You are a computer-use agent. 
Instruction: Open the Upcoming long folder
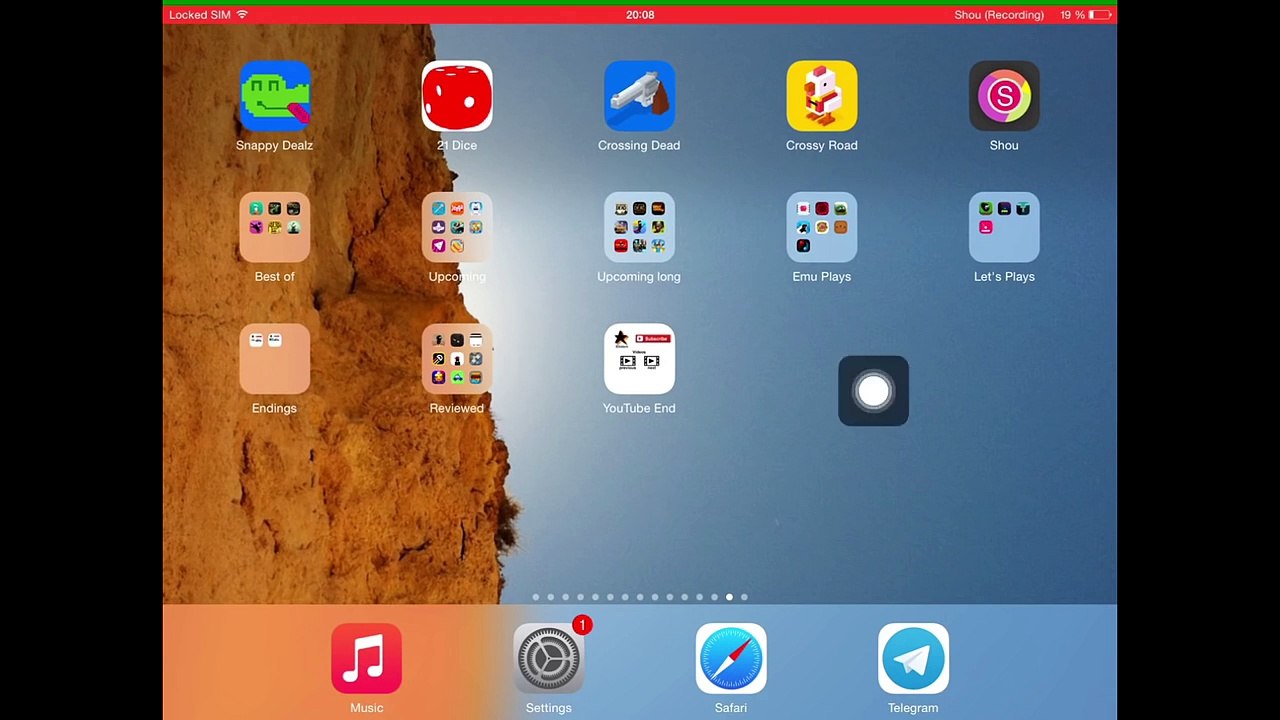(x=639, y=227)
